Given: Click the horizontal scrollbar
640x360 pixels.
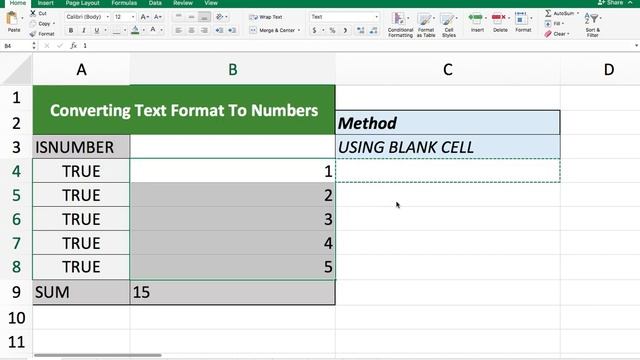Looking at the screenshot, I should pyautogui.click(x=98, y=355).
